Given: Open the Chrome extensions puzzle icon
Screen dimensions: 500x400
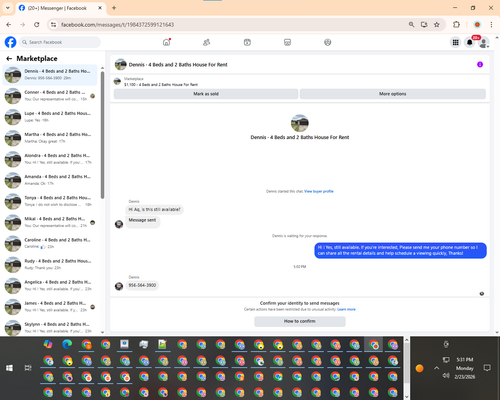Looking at the screenshot, I should coord(456,25).
